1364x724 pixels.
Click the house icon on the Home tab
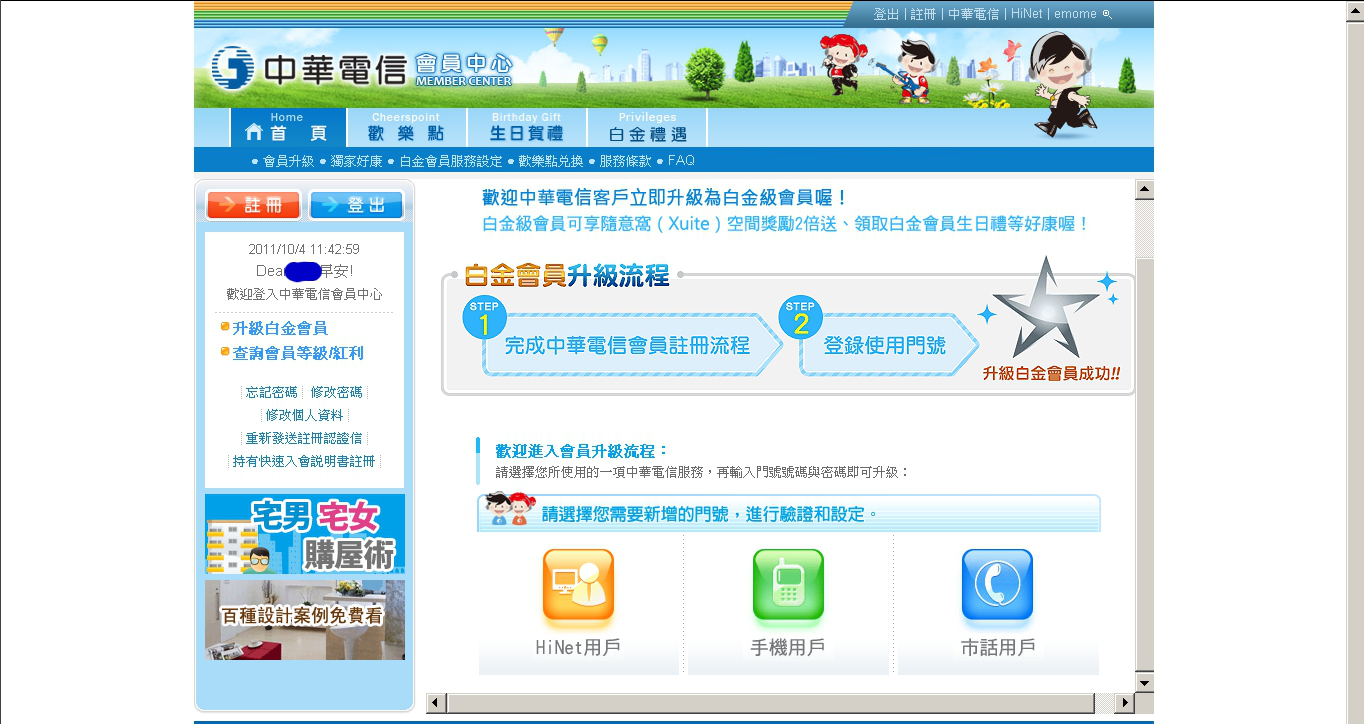coord(254,132)
